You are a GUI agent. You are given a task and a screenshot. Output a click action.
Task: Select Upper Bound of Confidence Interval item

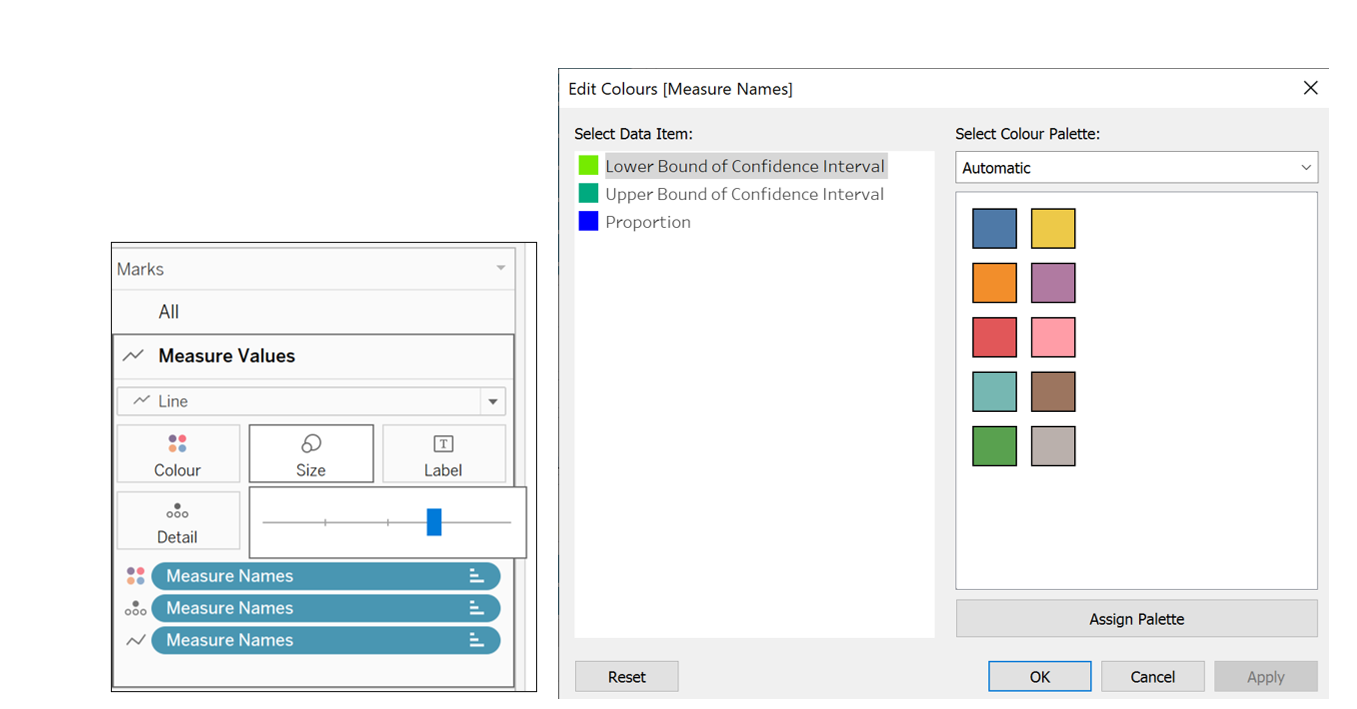pos(744,194)
